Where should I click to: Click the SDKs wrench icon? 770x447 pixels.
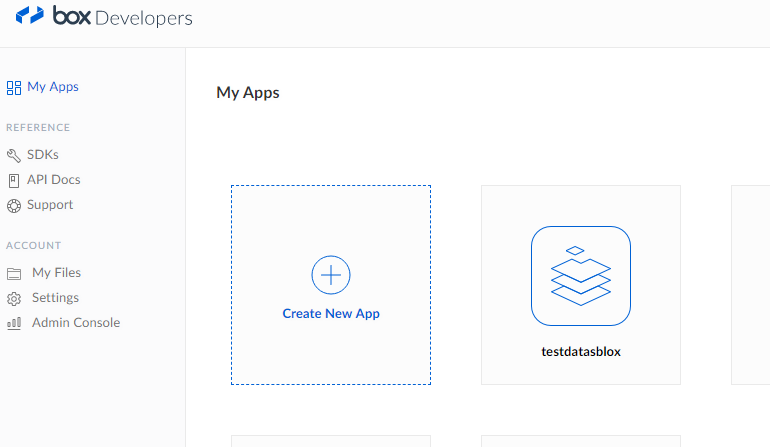click(x=14, y=156)
